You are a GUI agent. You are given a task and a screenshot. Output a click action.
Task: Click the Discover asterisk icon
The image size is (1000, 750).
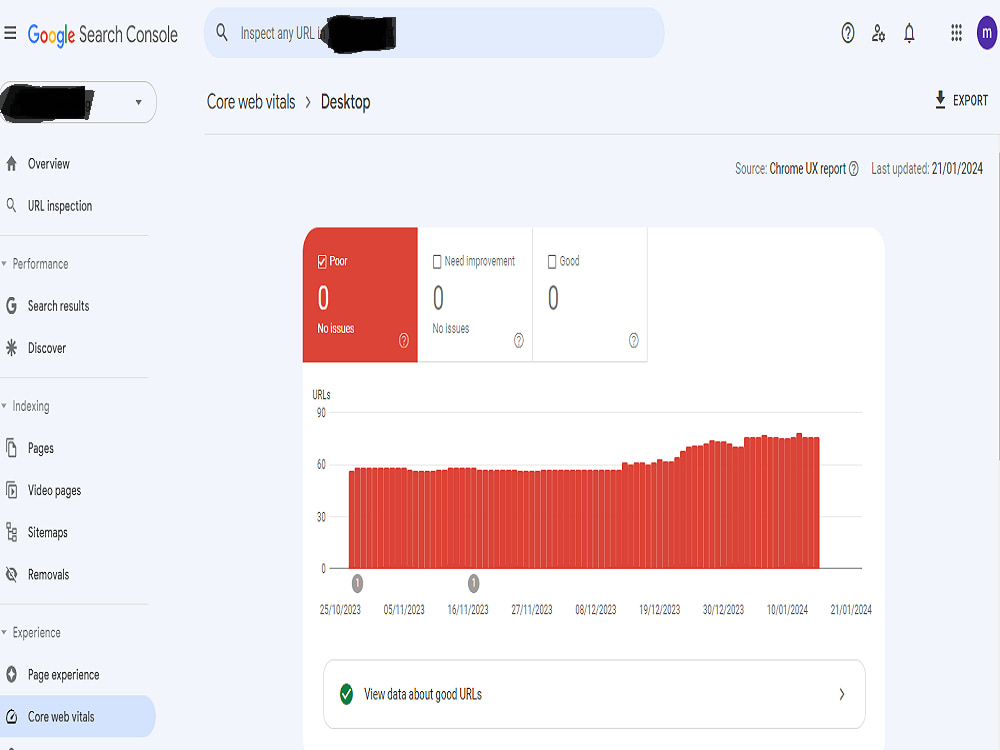[x=11, y=348]
